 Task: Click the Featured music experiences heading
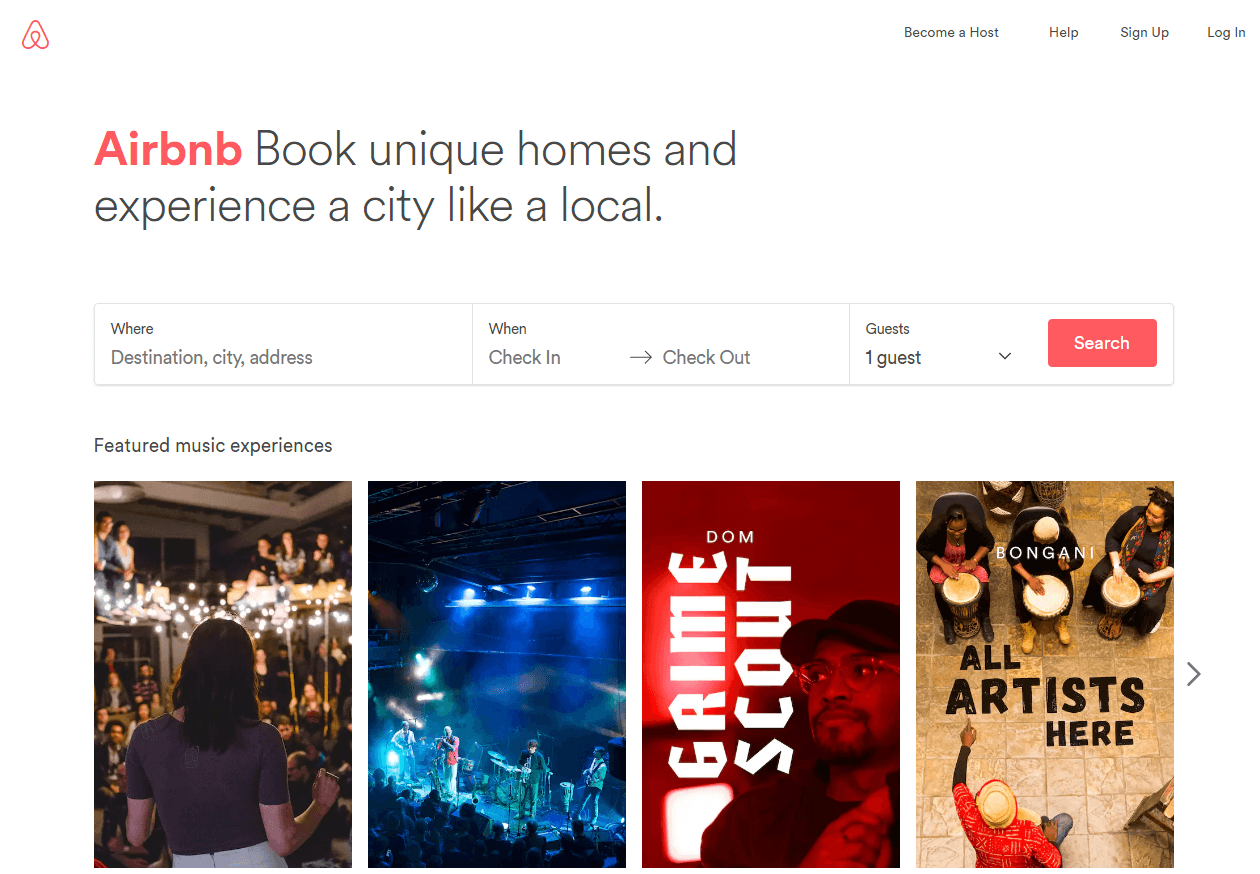pyautogui.click(x=213, y=445)
